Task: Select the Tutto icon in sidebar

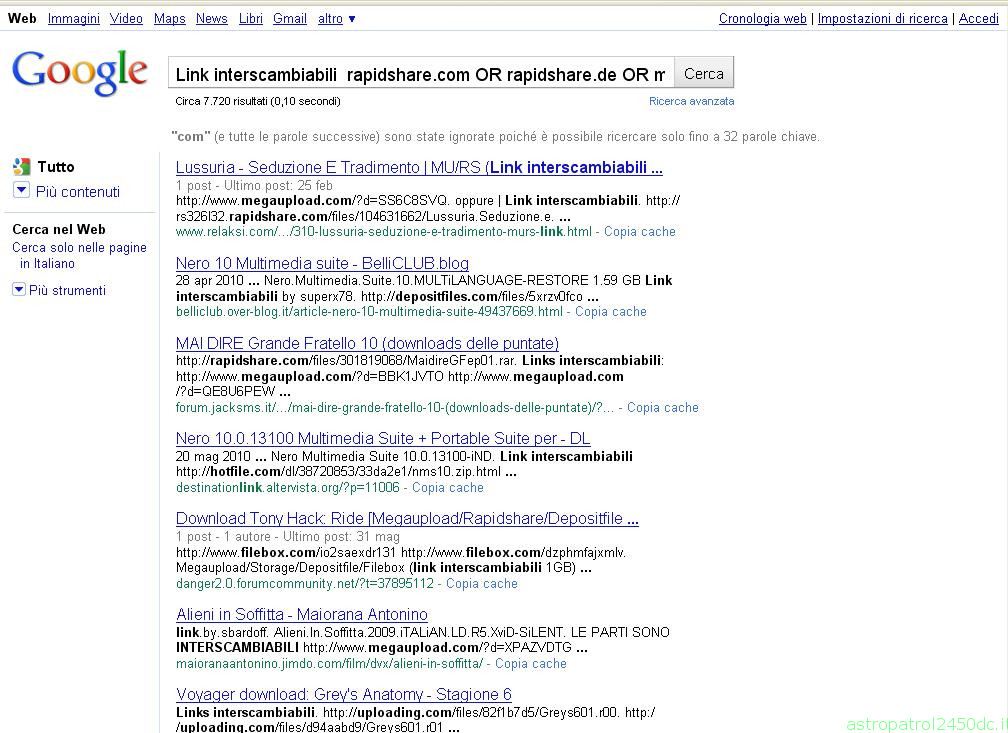Action: 21,167
